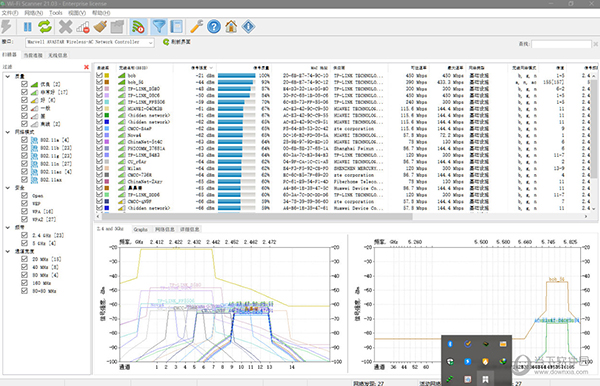Click the green refresh arrows icon
The width and height of the screenshot is (600, 386).
[45, 27]
